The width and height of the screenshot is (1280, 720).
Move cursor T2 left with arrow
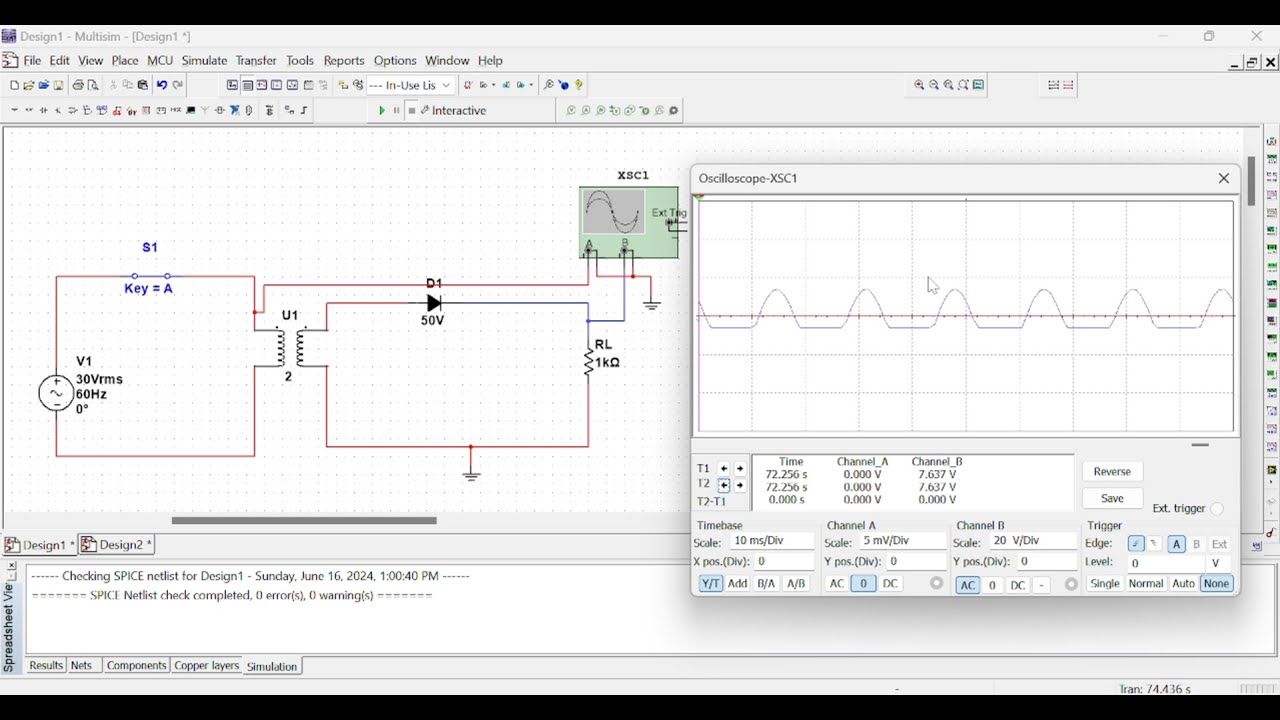724,485
